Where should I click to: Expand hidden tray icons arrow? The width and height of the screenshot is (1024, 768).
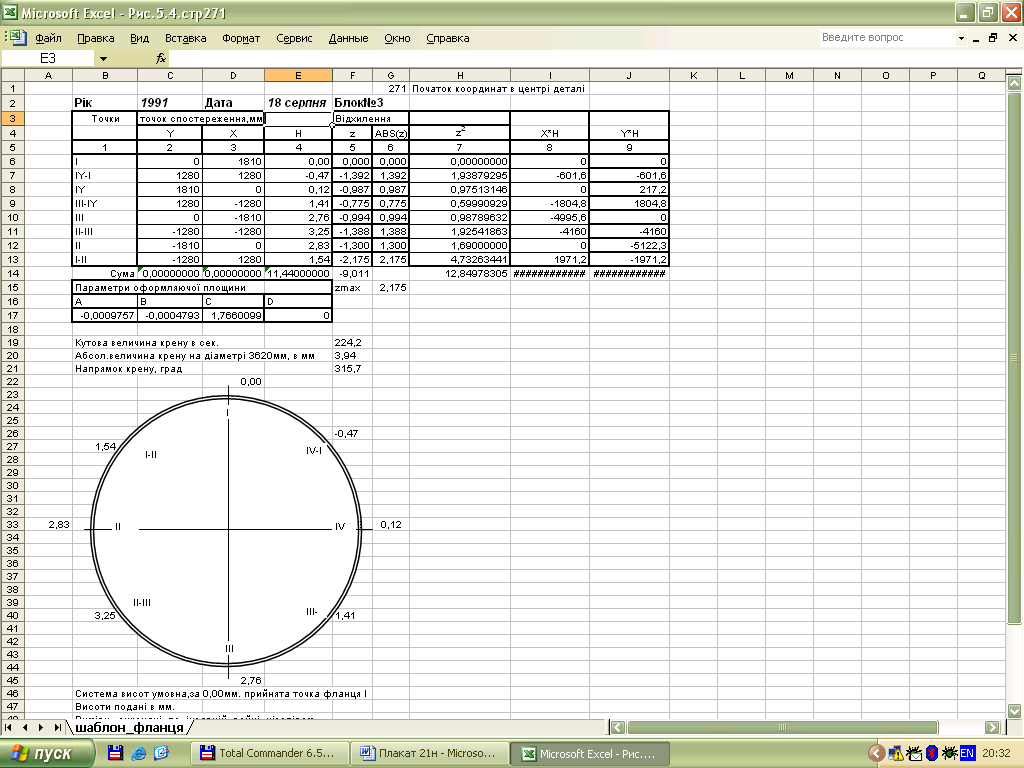876,753
